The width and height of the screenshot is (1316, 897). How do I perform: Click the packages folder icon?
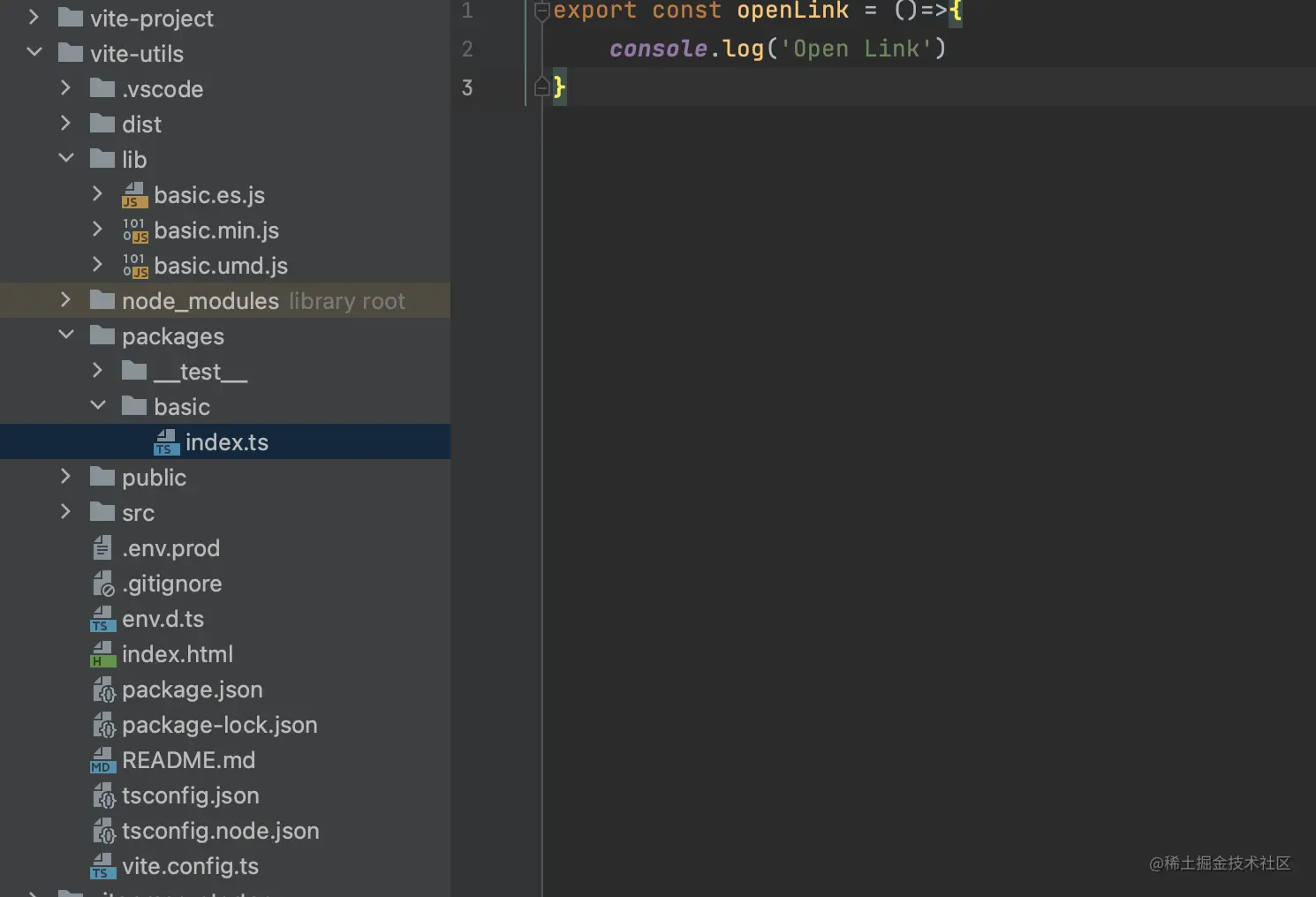102,335
